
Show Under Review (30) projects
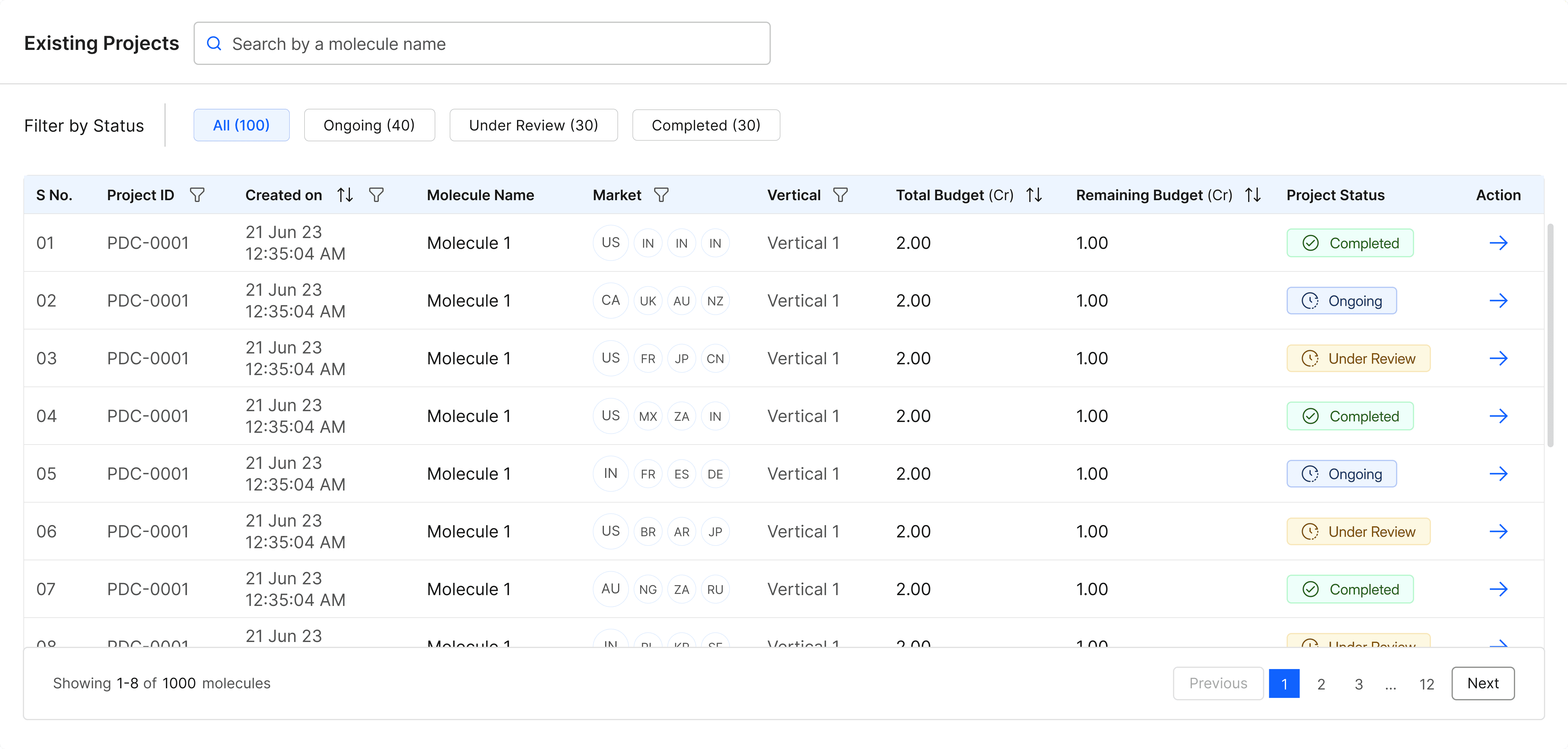533,125
